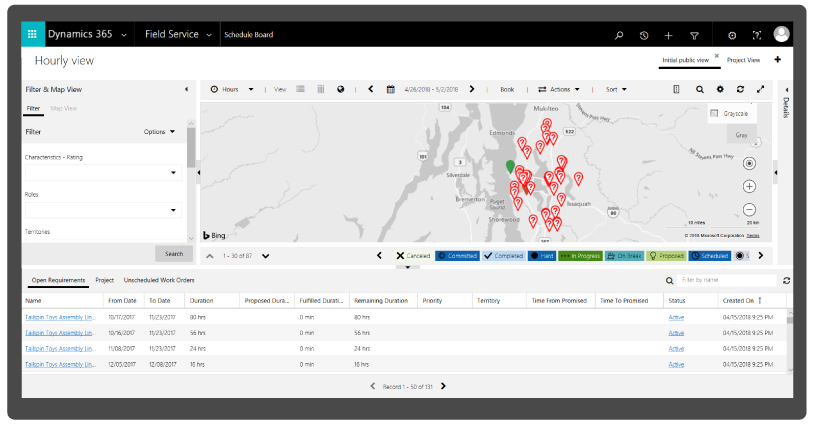Click the plus quick create icon

668,35
